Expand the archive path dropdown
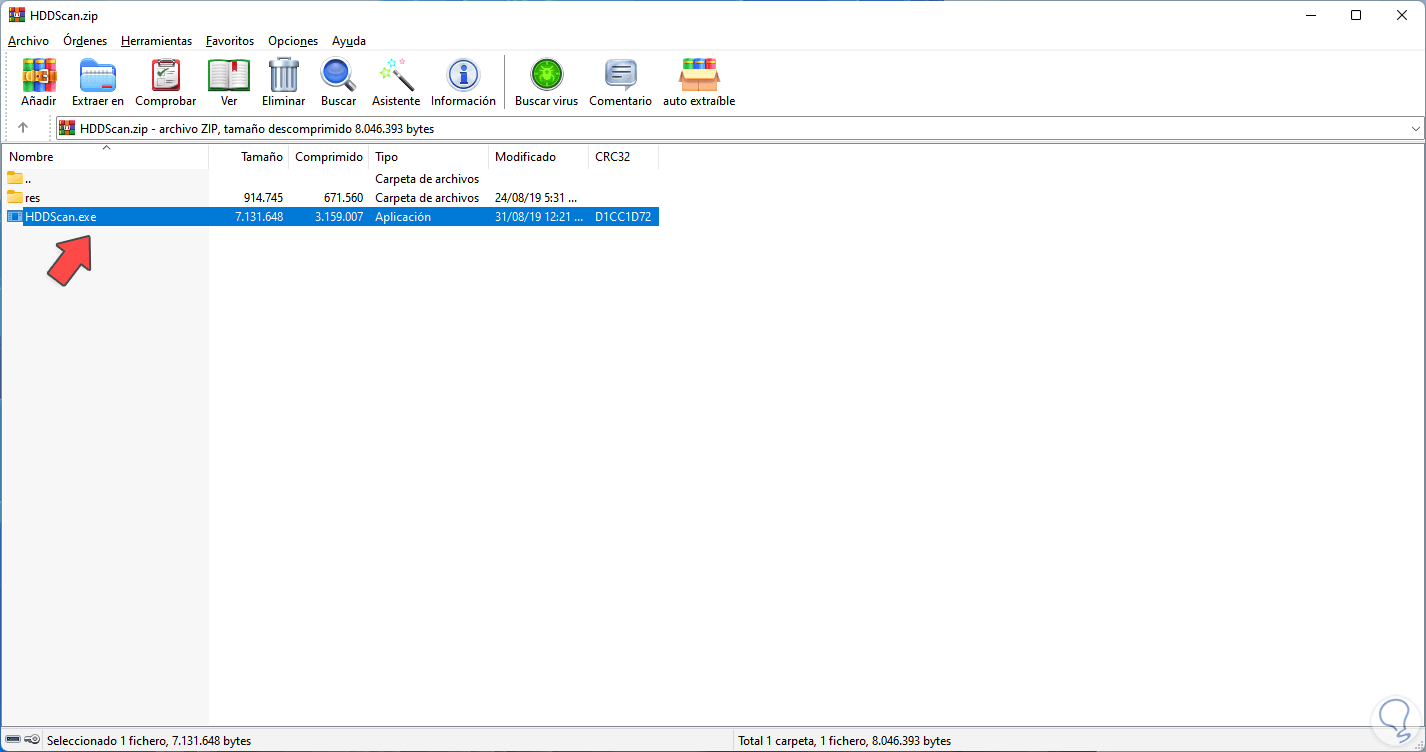 [1415, 129]
